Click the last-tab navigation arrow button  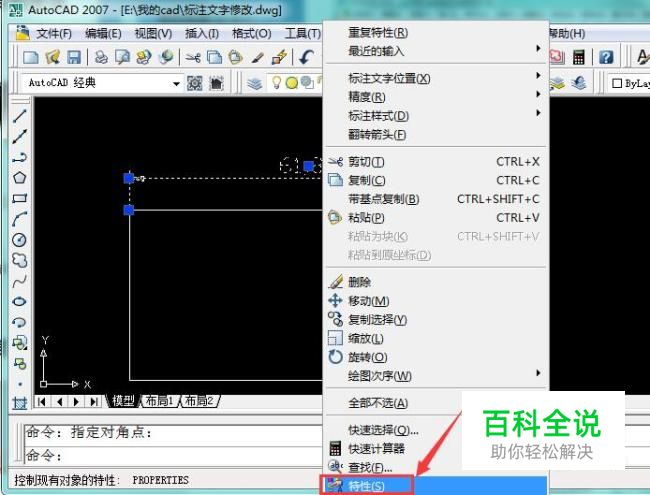94,401
